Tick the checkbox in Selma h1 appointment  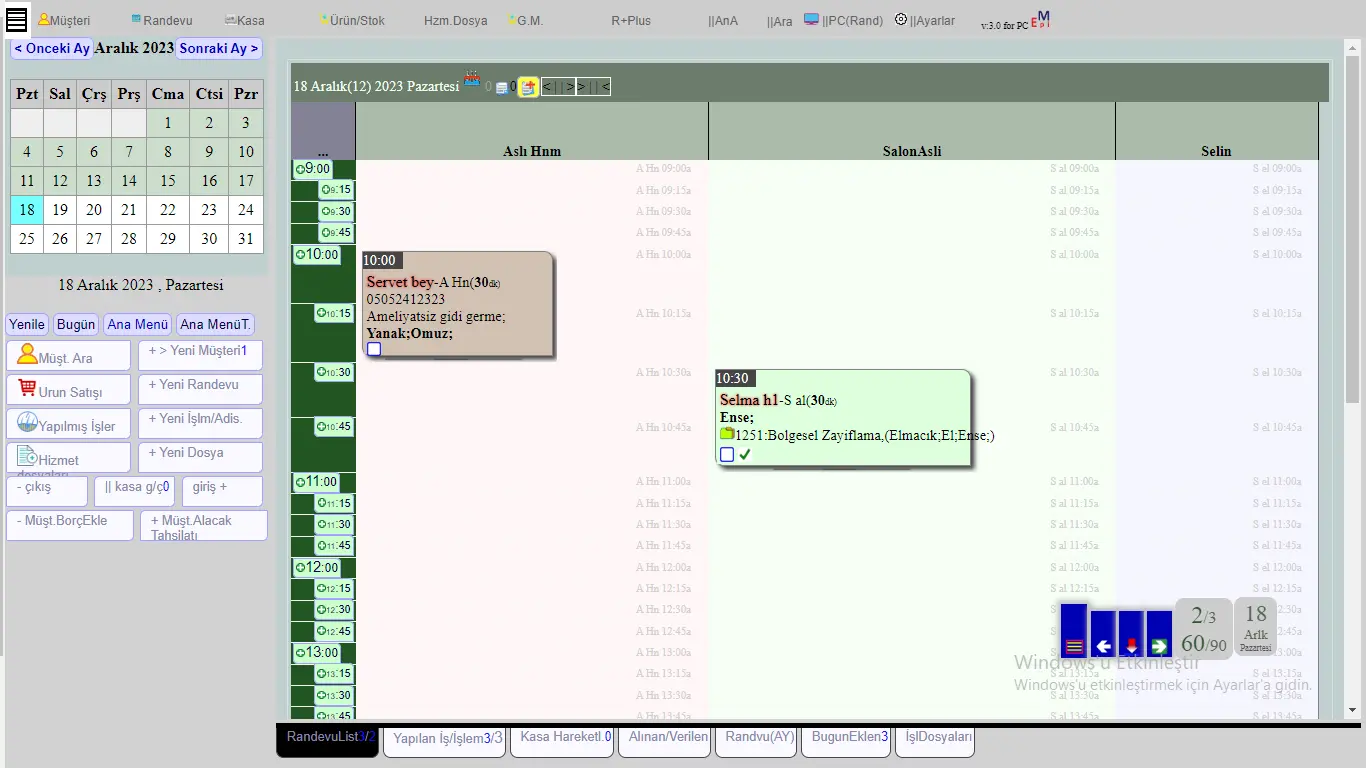point(727,454)
